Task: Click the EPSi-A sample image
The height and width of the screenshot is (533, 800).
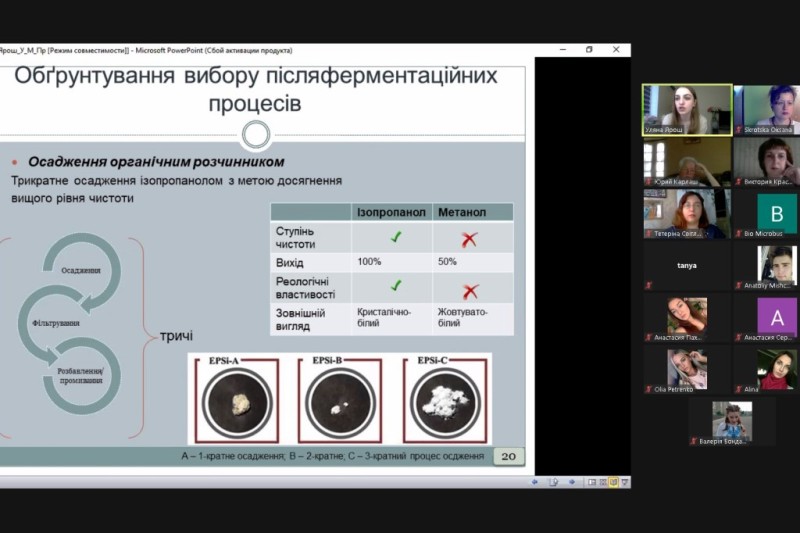Action: click(237, 399)
